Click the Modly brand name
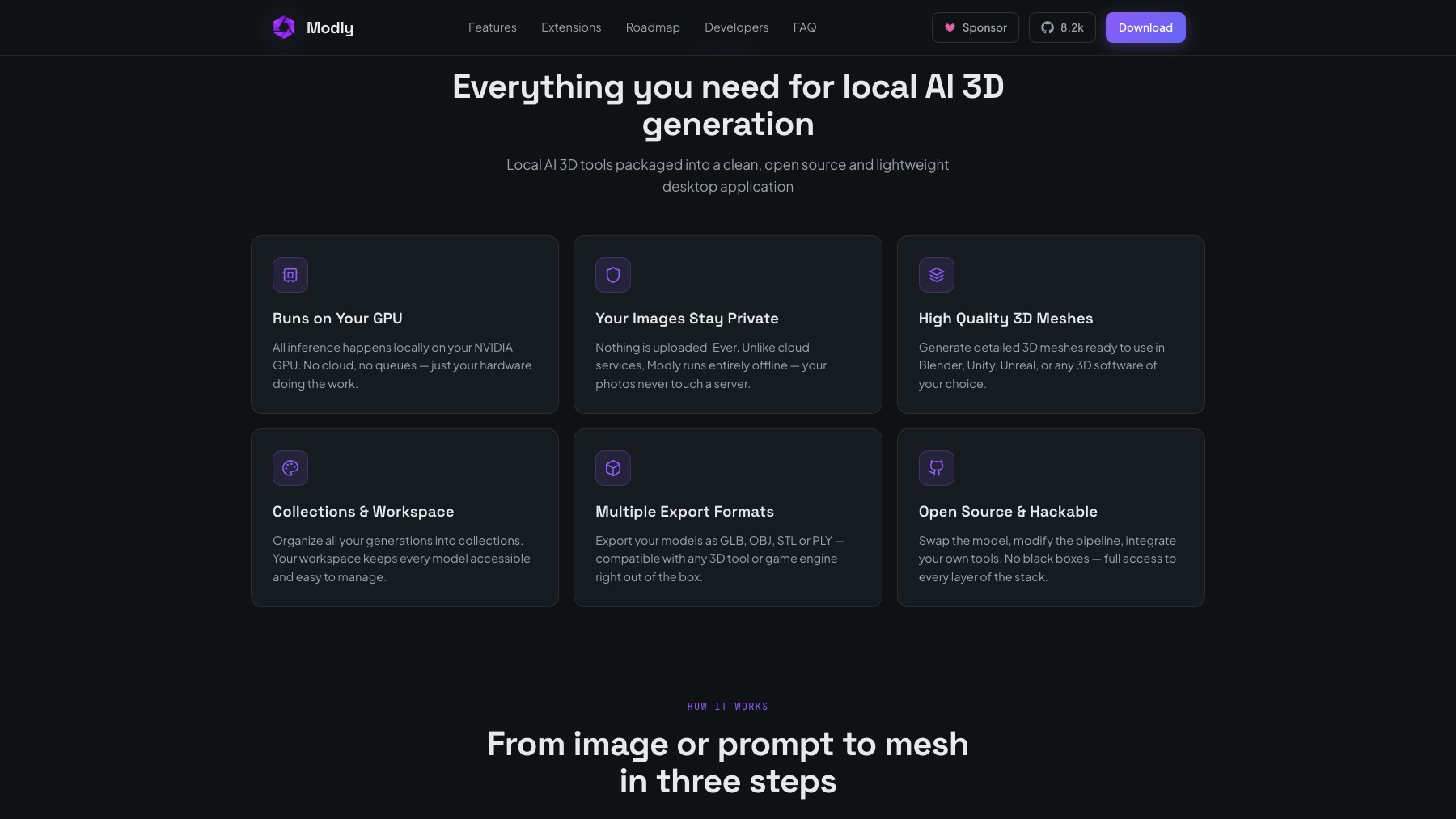Image resolution: width=1456 pixels, height=819 pixels. pyautogui.click(x=330, y=27)
